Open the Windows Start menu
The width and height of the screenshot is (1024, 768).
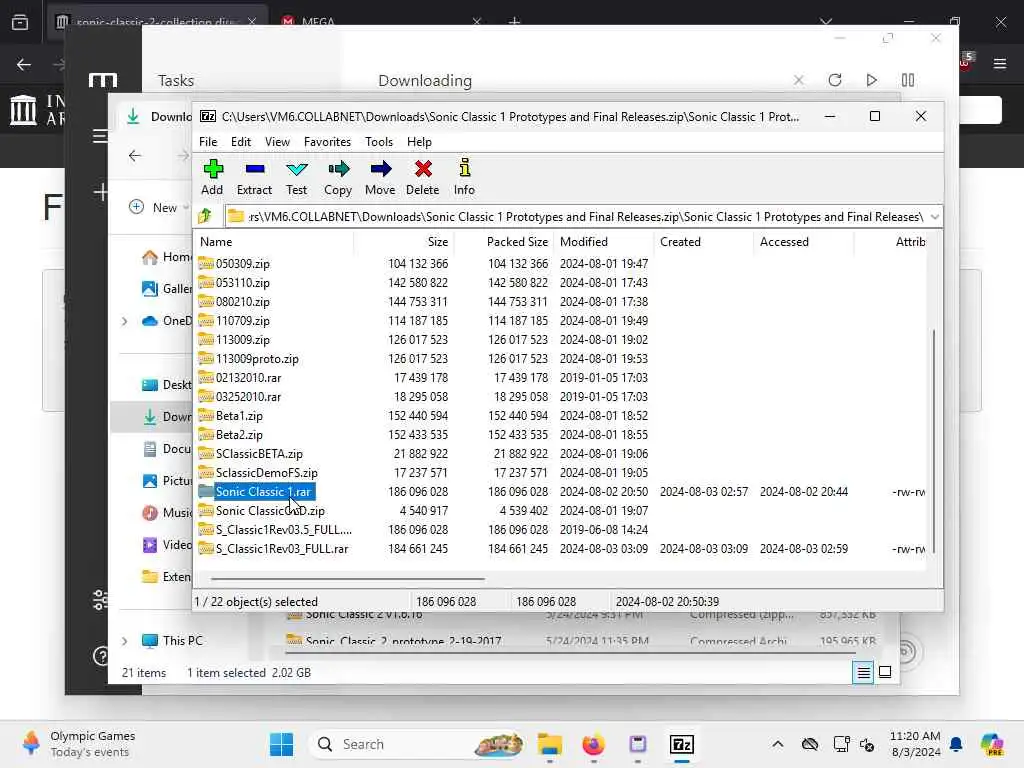(281, 744)
